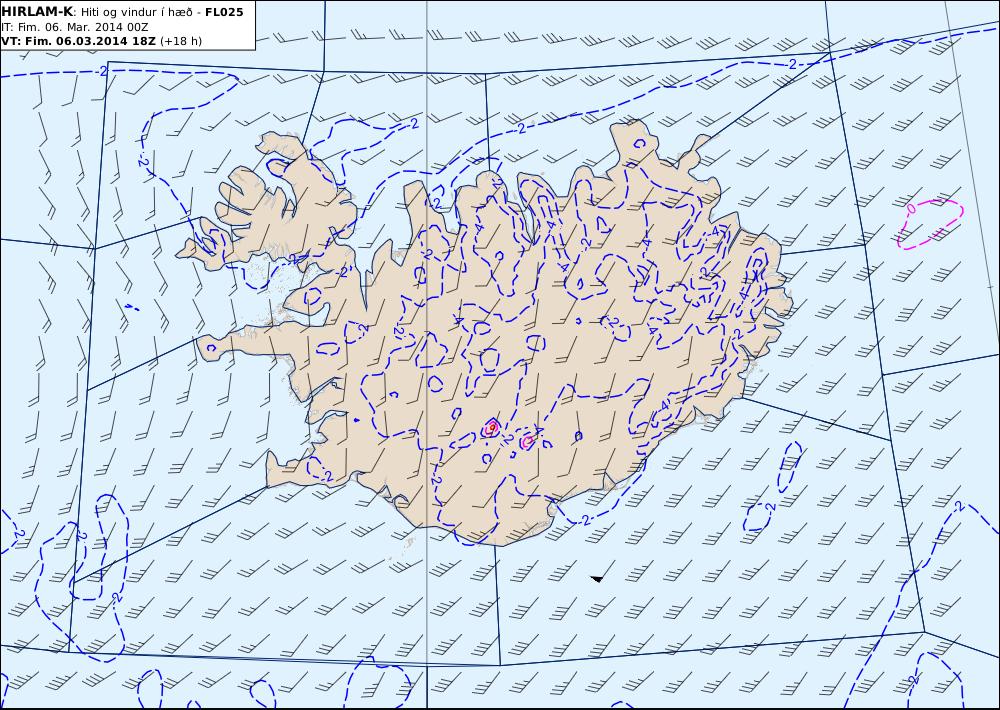The height and width of the screenshot is (710, 1000).
Task: Click the 'VT: Fim. 06.03.2014 18Z' valid time
Action: coord(78,41)
